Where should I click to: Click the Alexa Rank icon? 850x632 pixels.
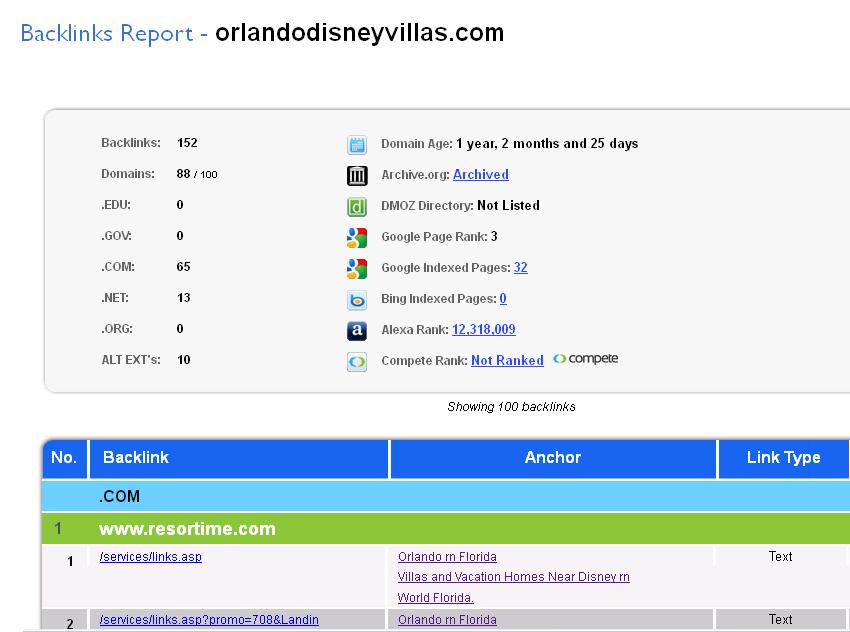click(357, 331)
